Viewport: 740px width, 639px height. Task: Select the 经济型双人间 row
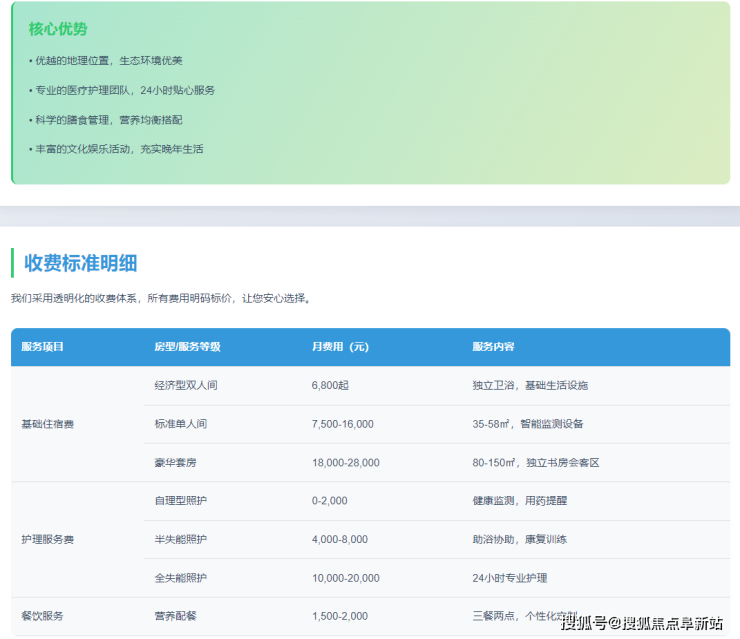[x=186, y=385]
